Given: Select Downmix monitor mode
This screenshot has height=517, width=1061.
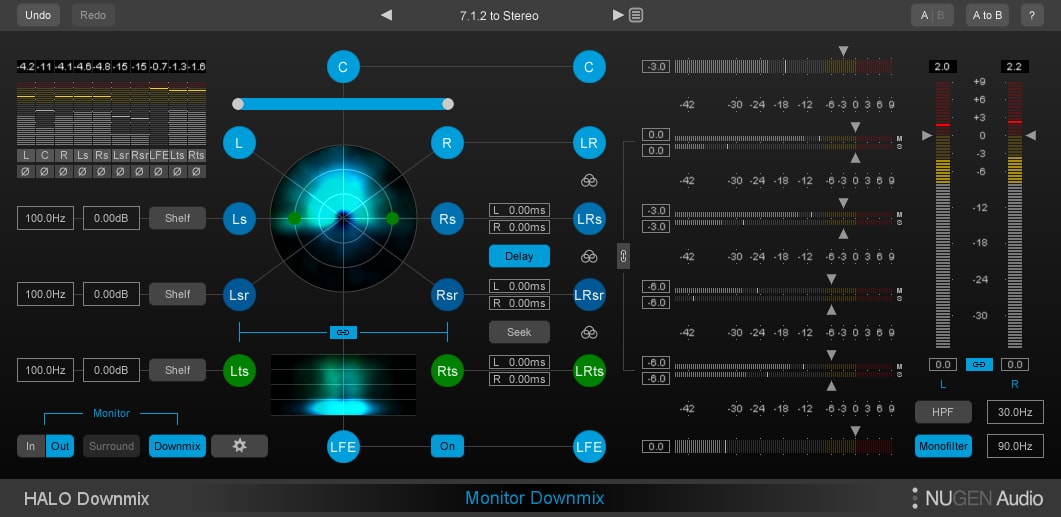Looking at the screenshot, I should coord(177,446).
